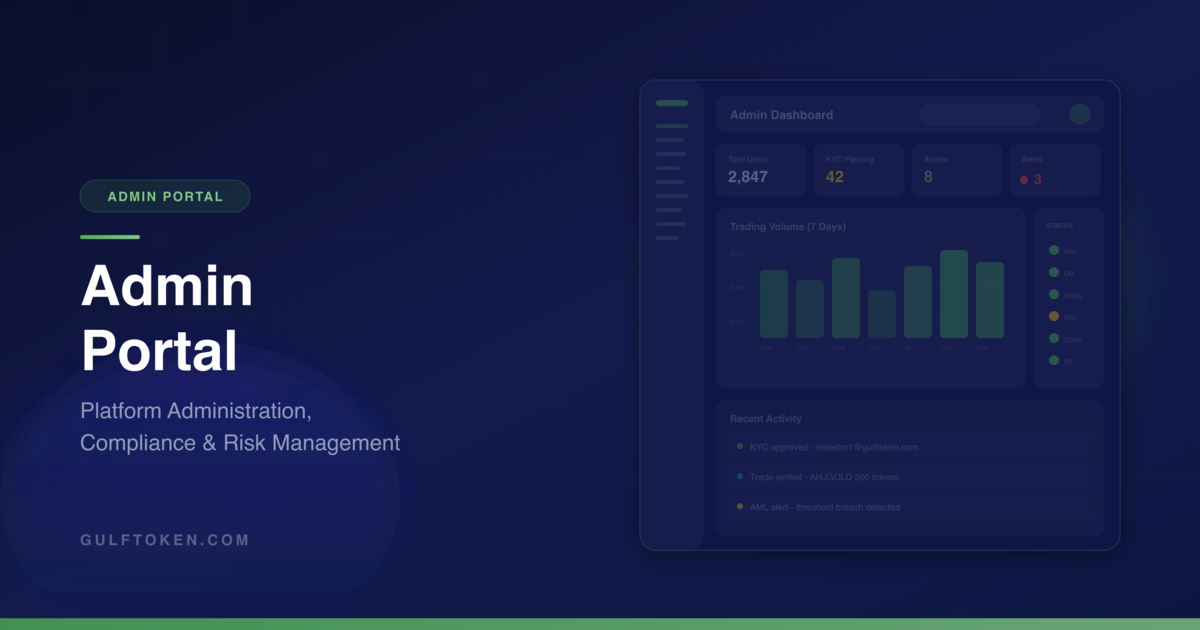Click 'Platform Administration, Compliance & Risk Management' subtitle
The width and height of the screenshot is (1200, 630).
[240, 427]
